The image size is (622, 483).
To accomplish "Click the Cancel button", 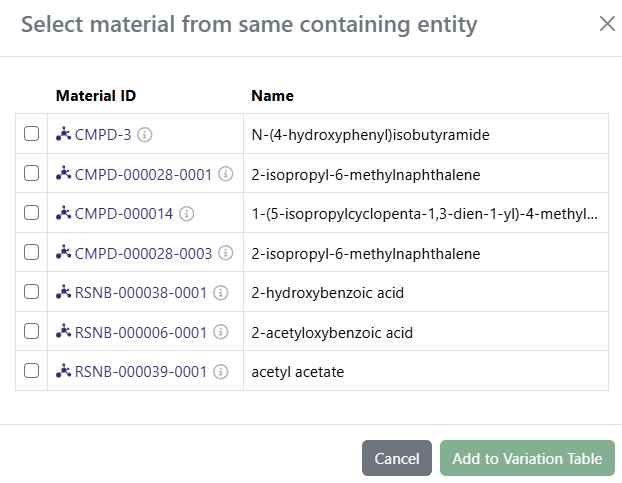I will [397, 458].
